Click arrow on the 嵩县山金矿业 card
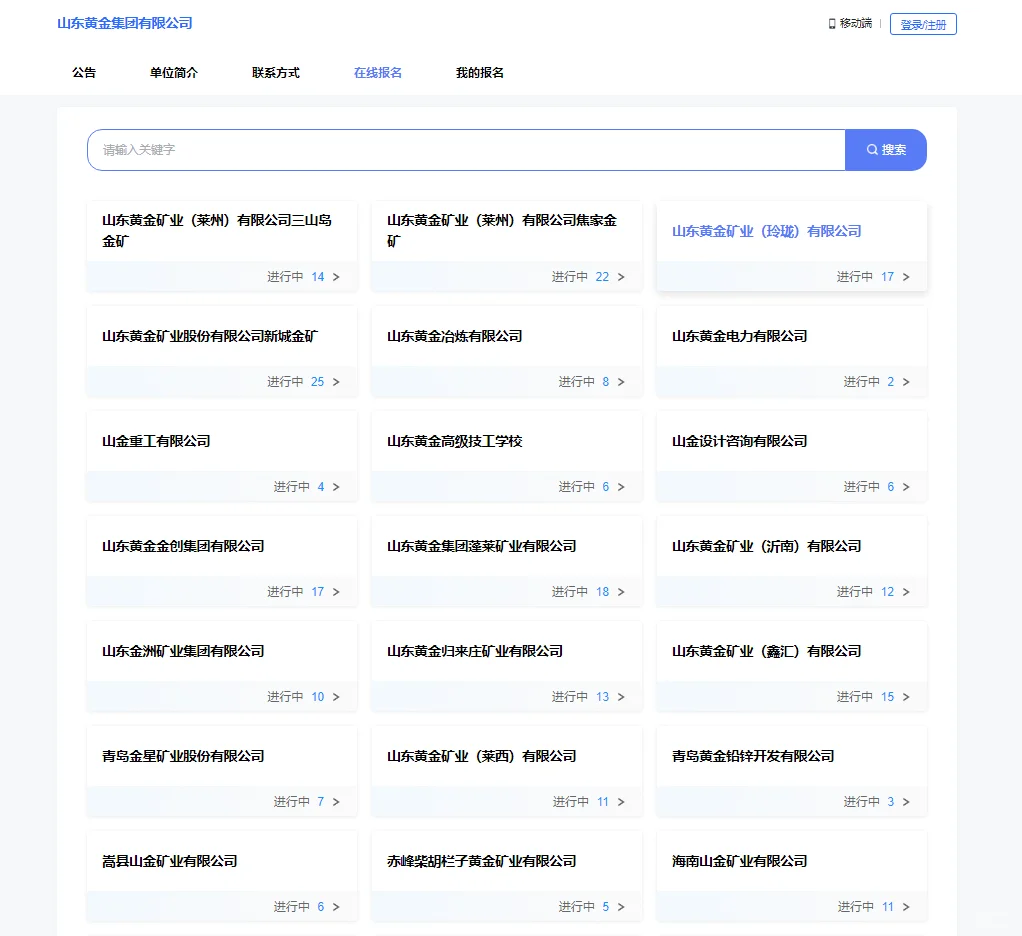The height and width of the screenshot is (936, 1022). tap(336, 907)
